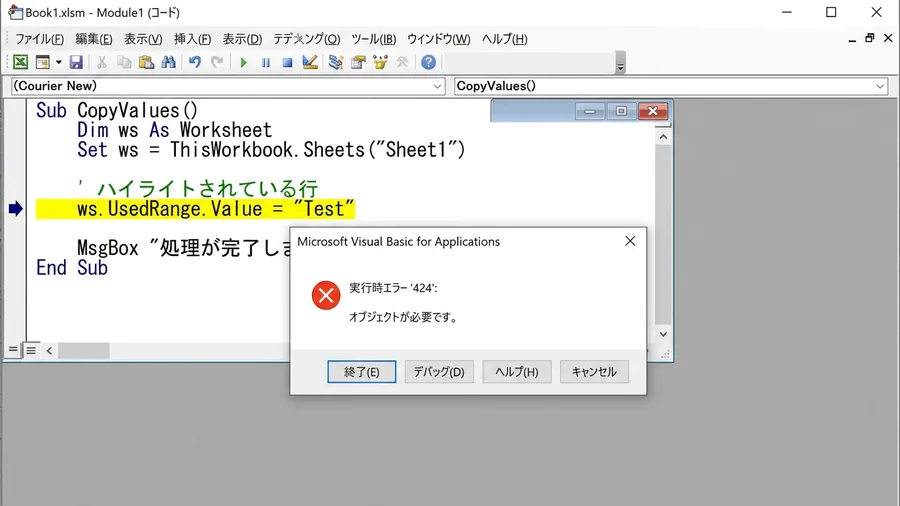The width and height of the screenshot is (900, 506).
Task: Click the キャンセル button in error dialog
Action: pyautogui.click(x=594, y=372)
